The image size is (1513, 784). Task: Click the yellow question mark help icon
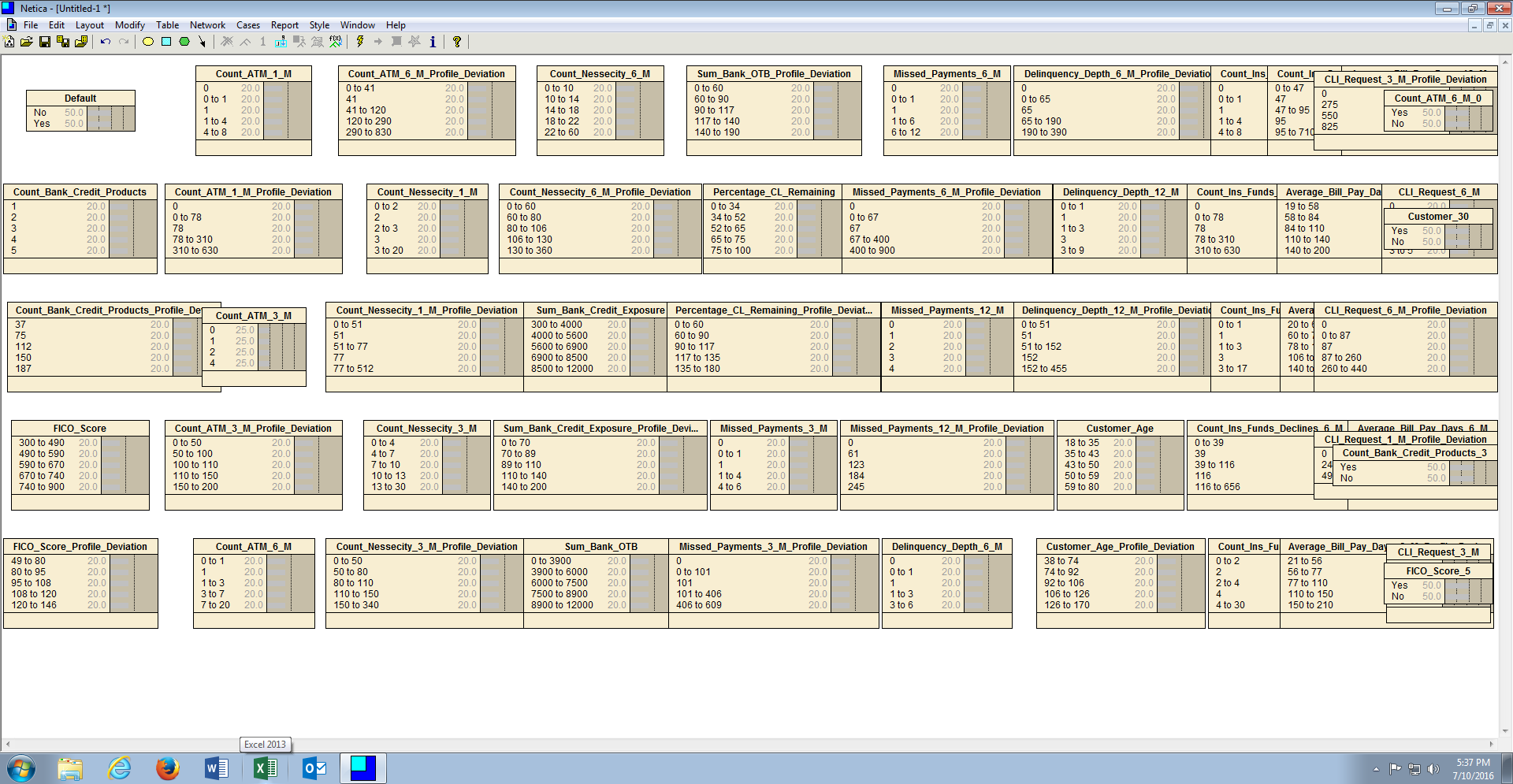tap(457, 42)
